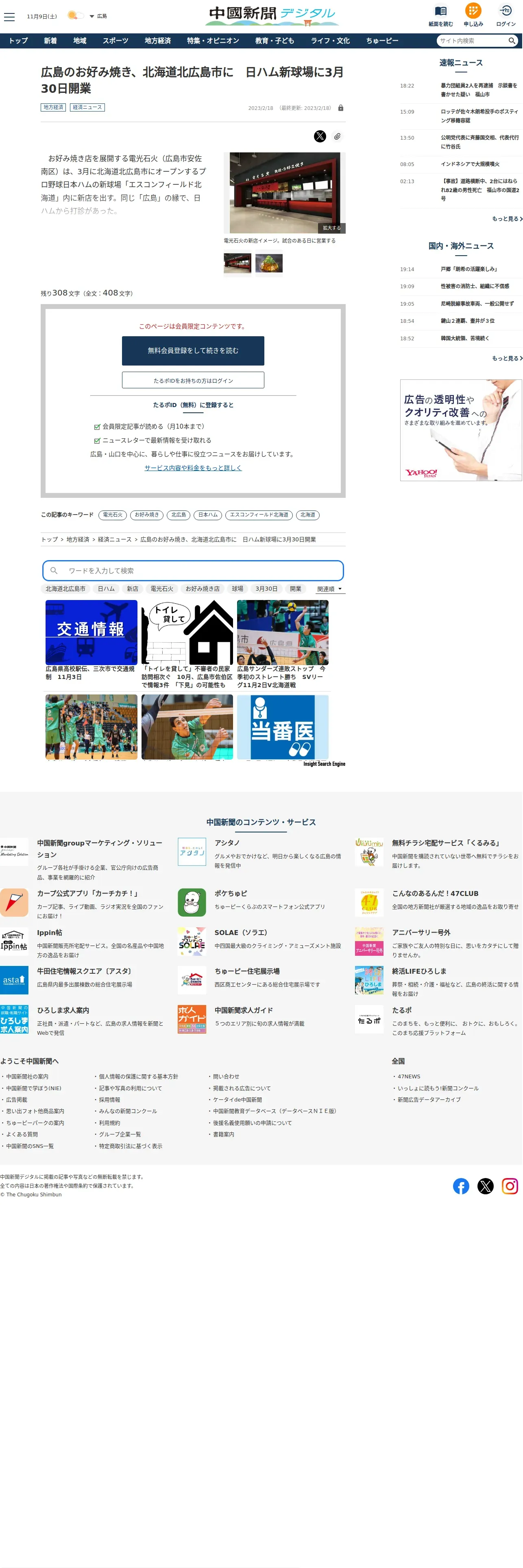Open カープ公式アプリ カーチカチ icon
This screenshot has height=1568, width=523.
click(14, 902)
